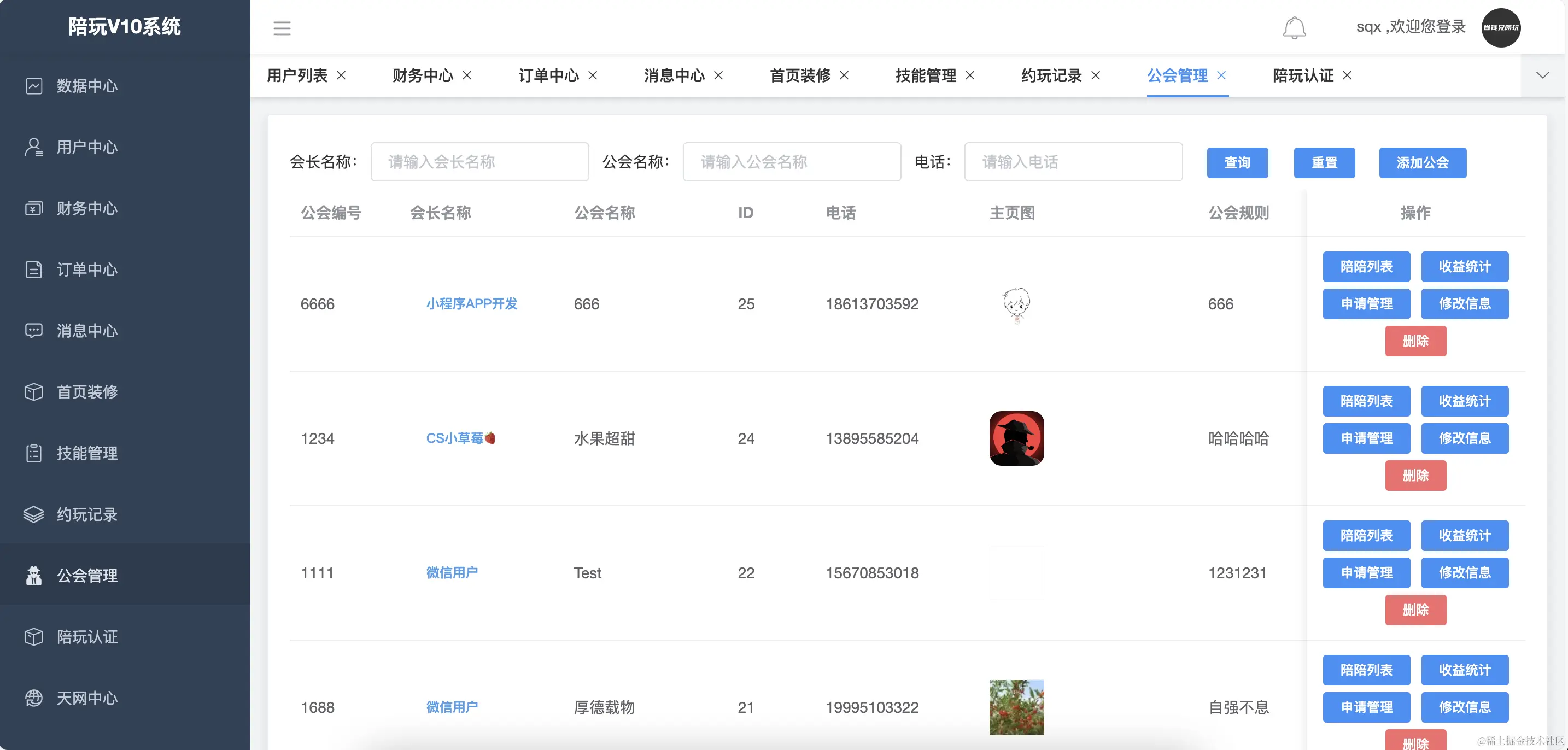Click the 省钱兄陪玩 avatar logo
The image size is (1568, 750).
pyautogui.click(x=1501, y=27)
